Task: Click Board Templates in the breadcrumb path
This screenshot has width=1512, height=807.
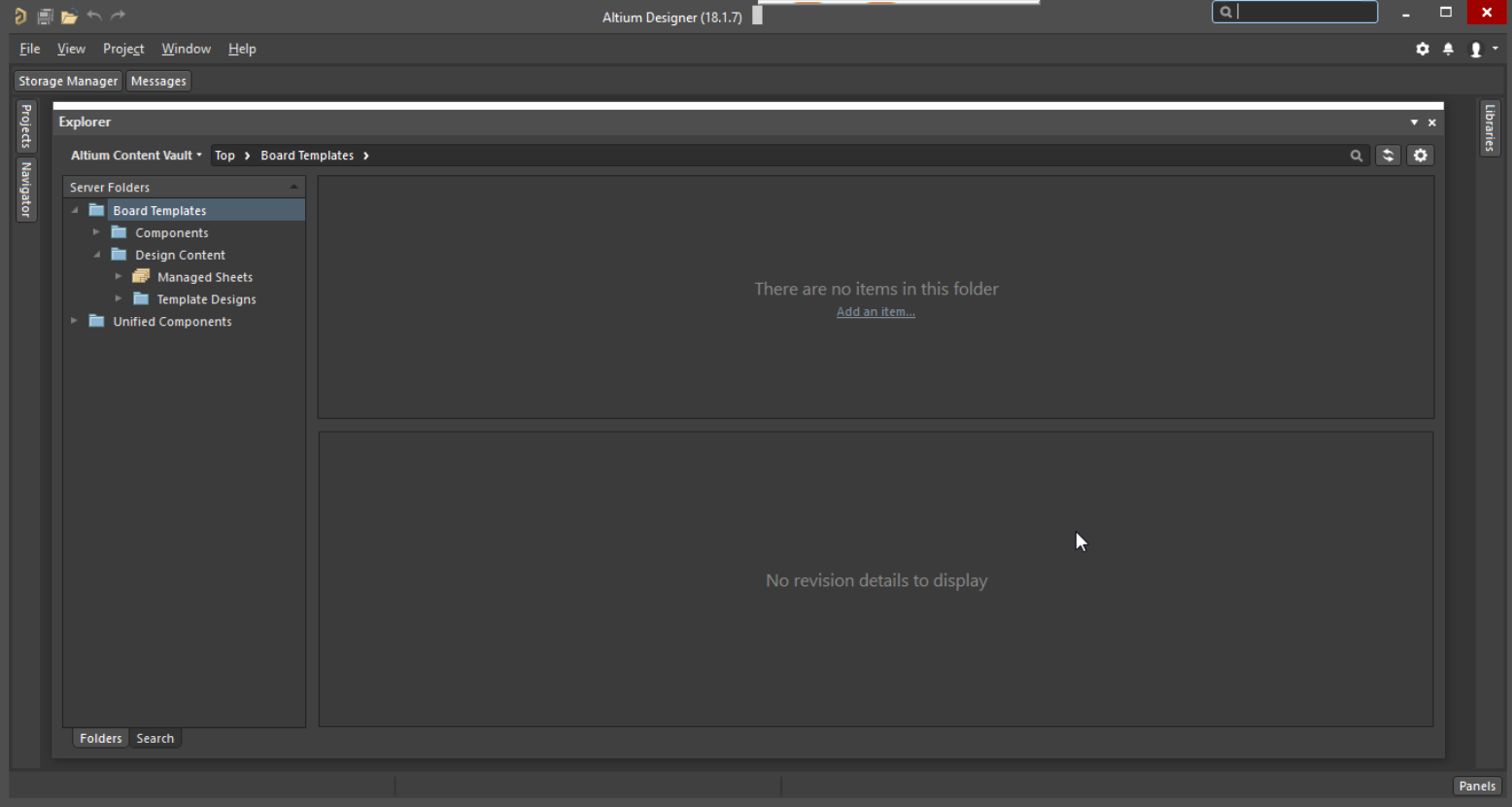Action: coord(307,156)
